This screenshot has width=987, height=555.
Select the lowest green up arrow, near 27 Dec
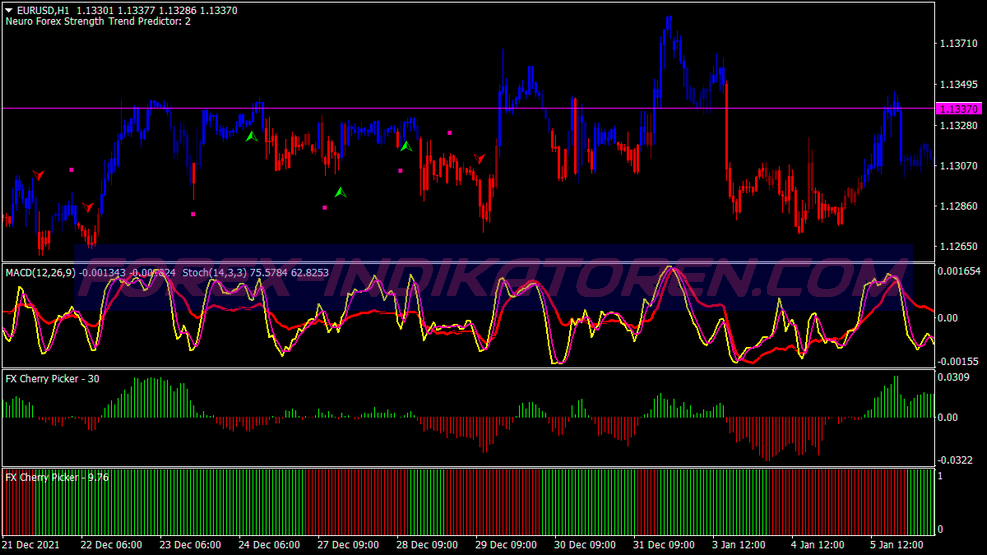341,192
